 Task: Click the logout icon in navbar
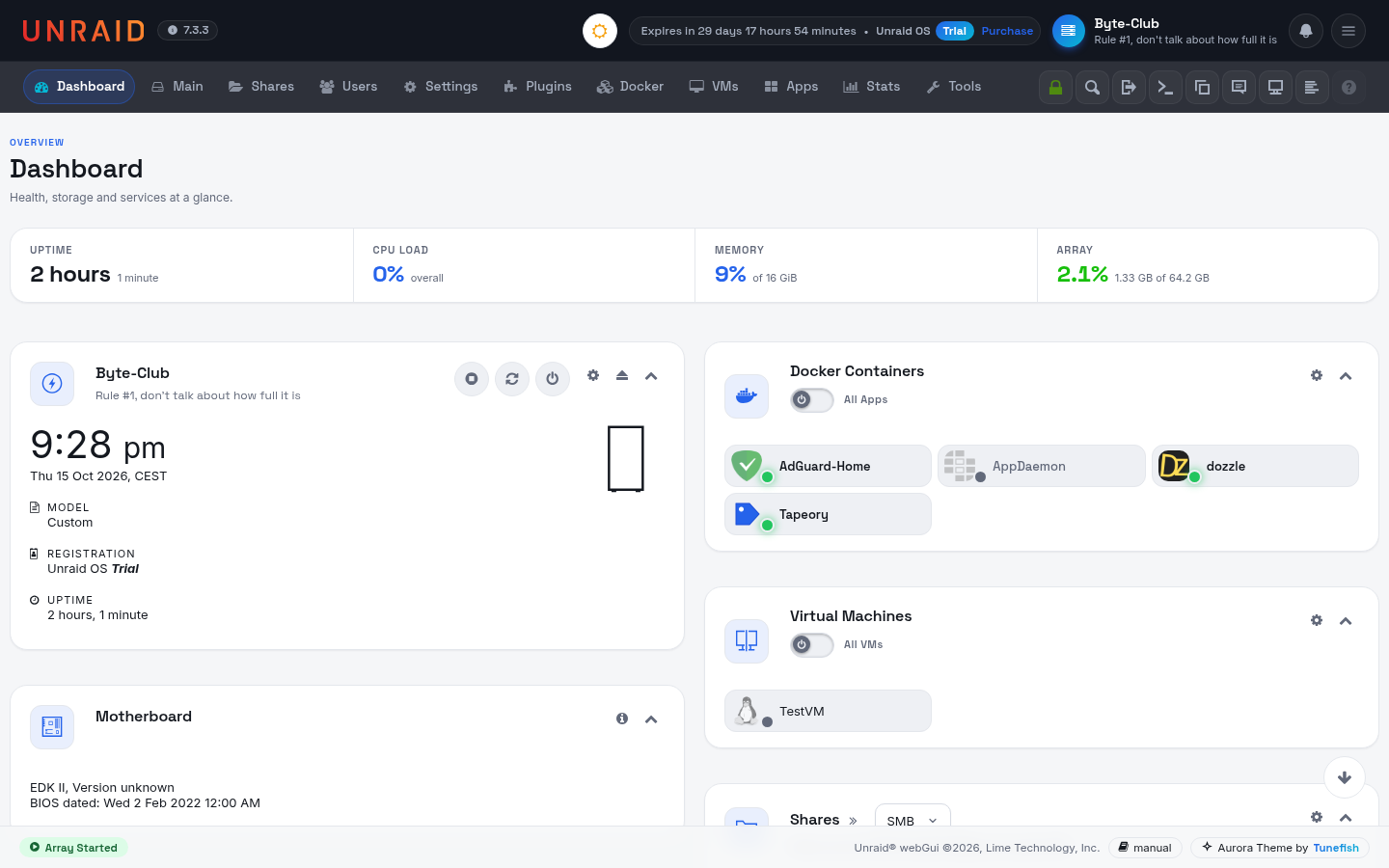pyautogui.click(x=1129, y=87)
